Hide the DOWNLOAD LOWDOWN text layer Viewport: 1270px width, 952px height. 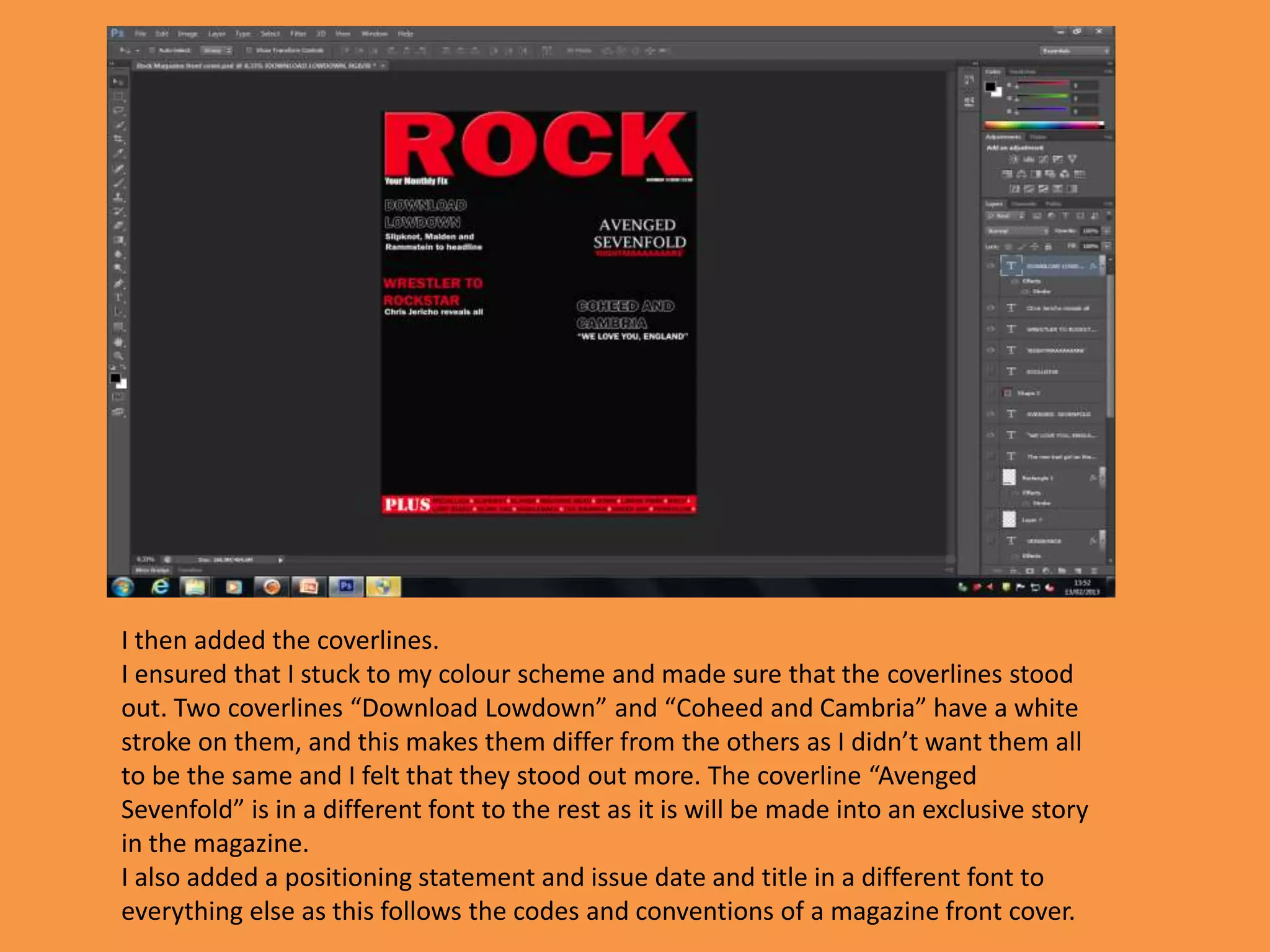pos(991,266)
